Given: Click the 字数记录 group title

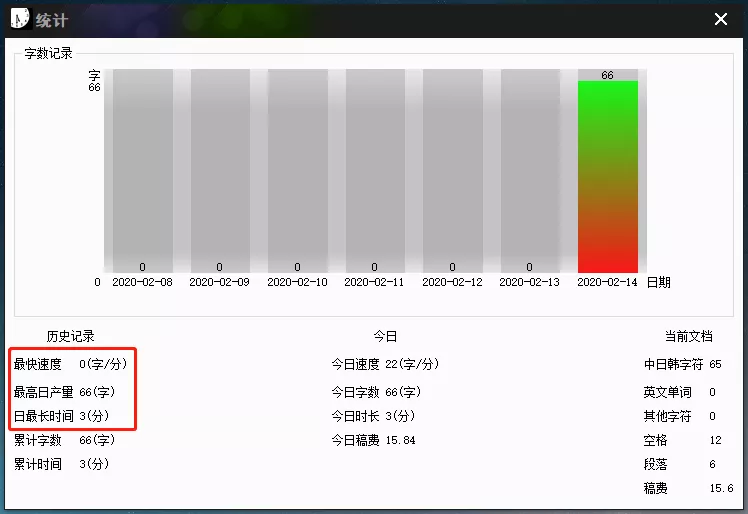Looking at the screenshot, I should [49, 53].
